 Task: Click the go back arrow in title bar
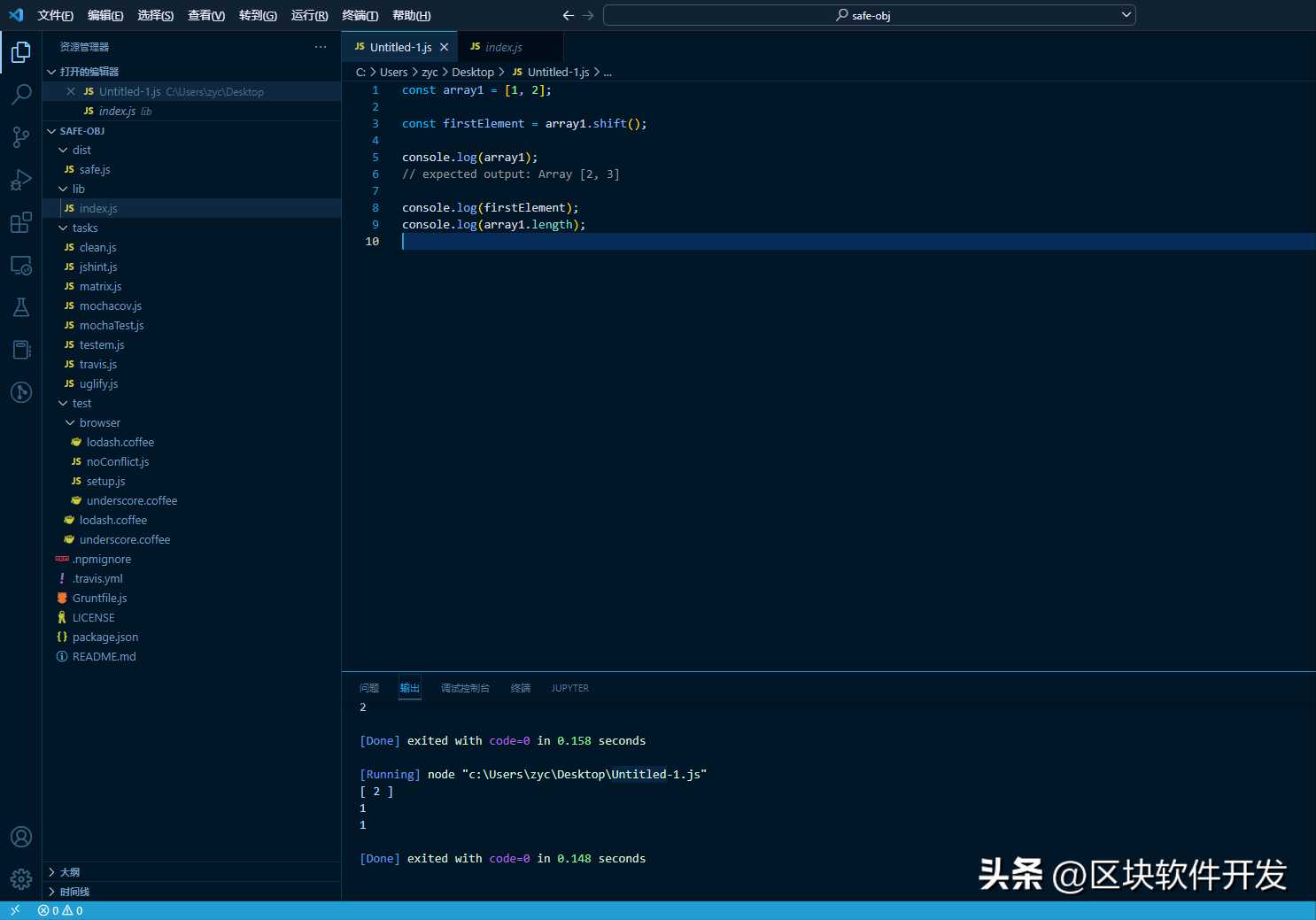click(x=569, y=15)
